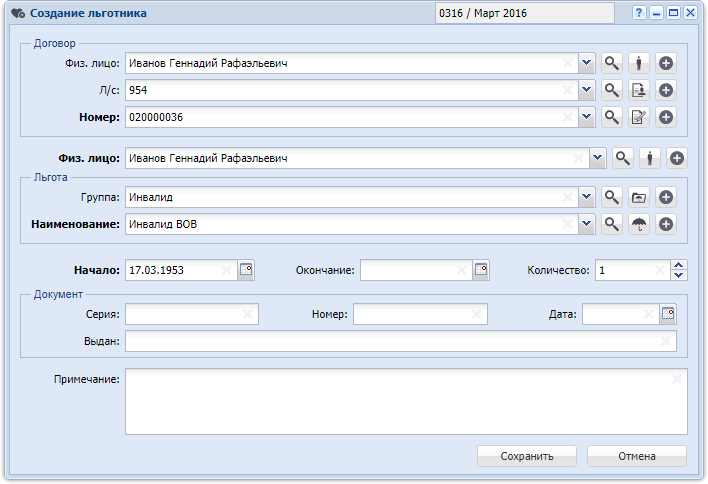Click the Сохранить button
Screen dimensions: 708x484
[527, 456]
